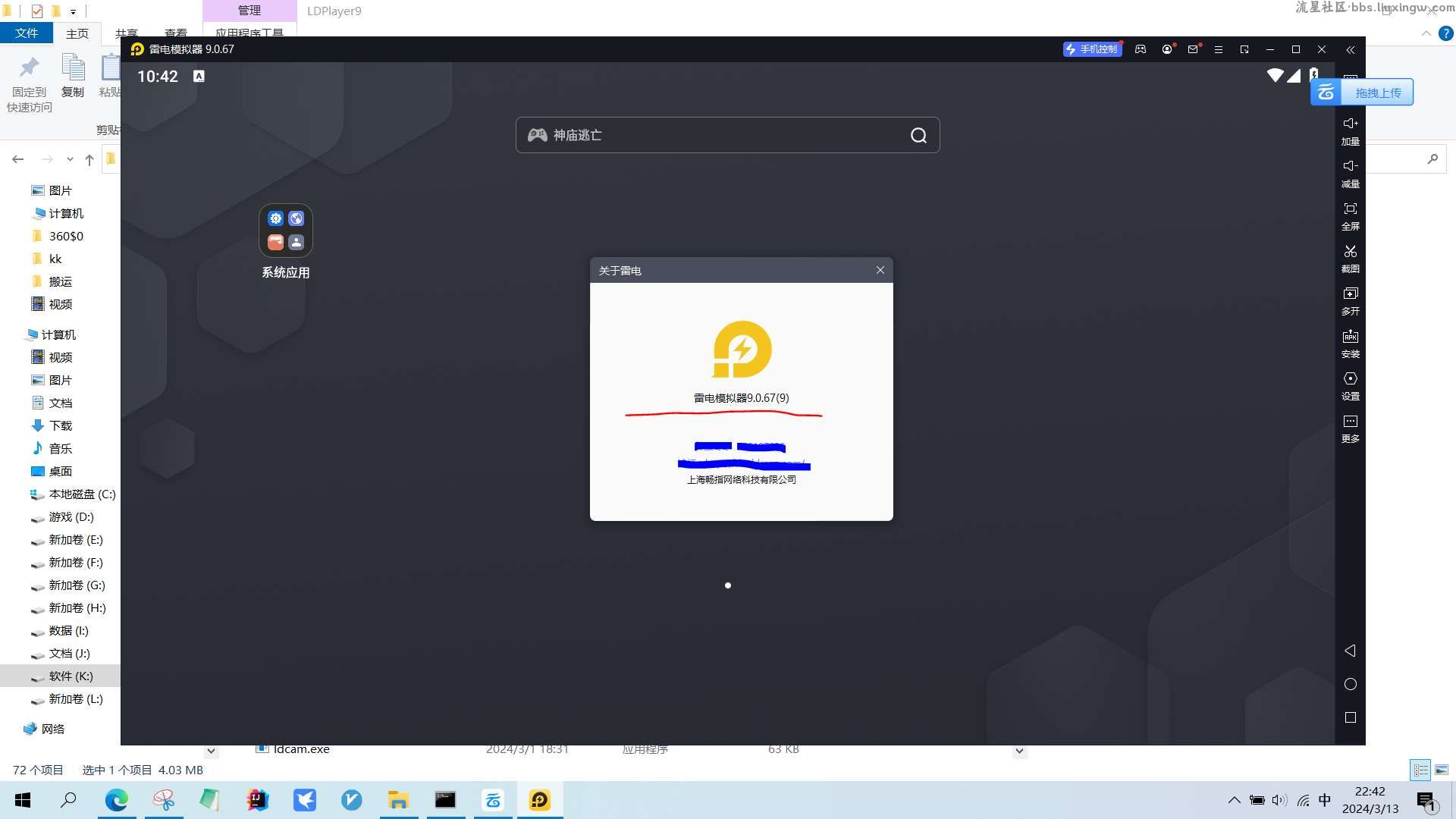Collapse the LDPlayer sidebar with double-arrow icon
1456x819 pixels.
1351,49
